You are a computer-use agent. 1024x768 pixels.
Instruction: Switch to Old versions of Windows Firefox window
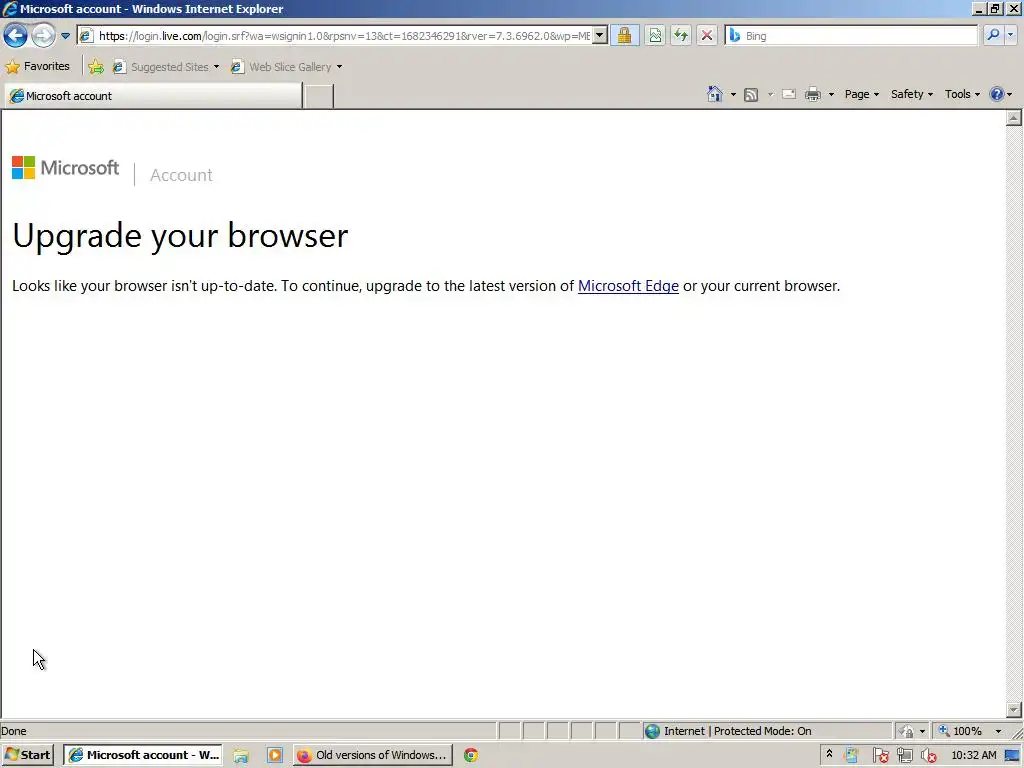(372, 755)
